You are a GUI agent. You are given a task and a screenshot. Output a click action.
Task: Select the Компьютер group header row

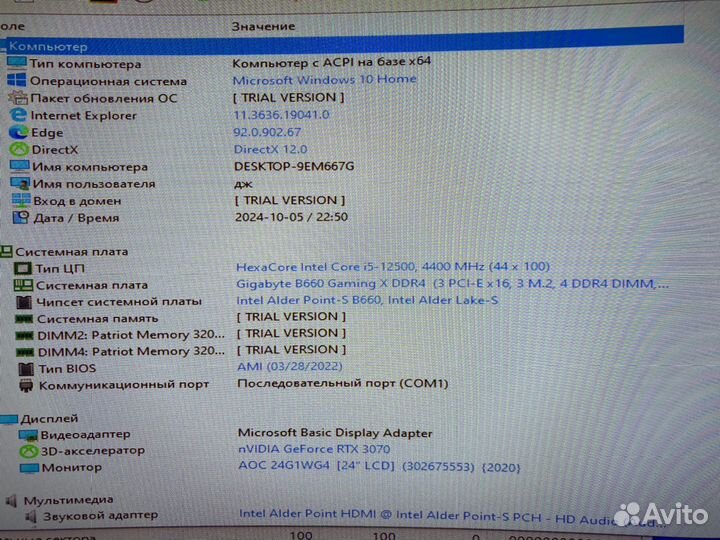pyautogui.click(x=50, y=46)
